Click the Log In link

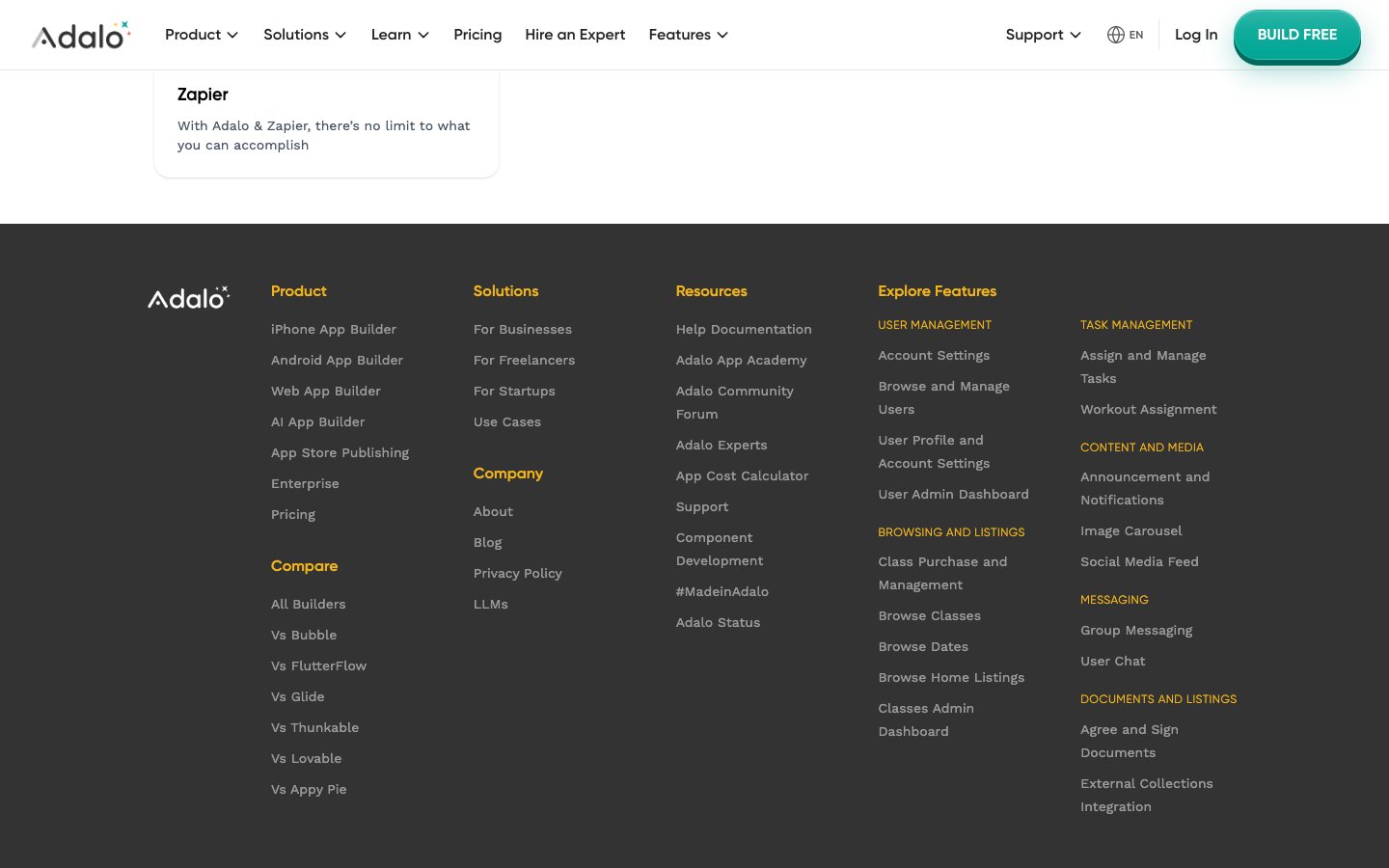coord(1195,35)
